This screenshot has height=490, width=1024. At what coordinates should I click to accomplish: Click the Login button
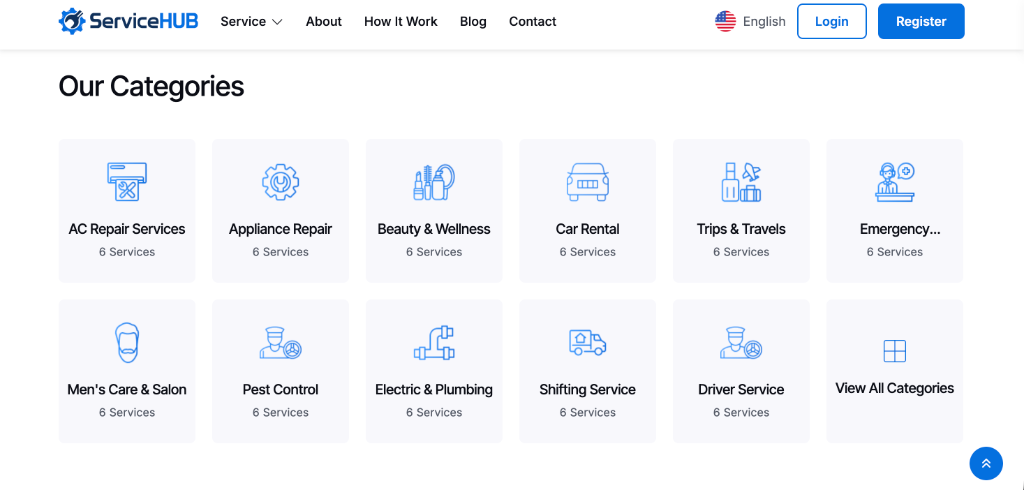click(x=831, y=22)
